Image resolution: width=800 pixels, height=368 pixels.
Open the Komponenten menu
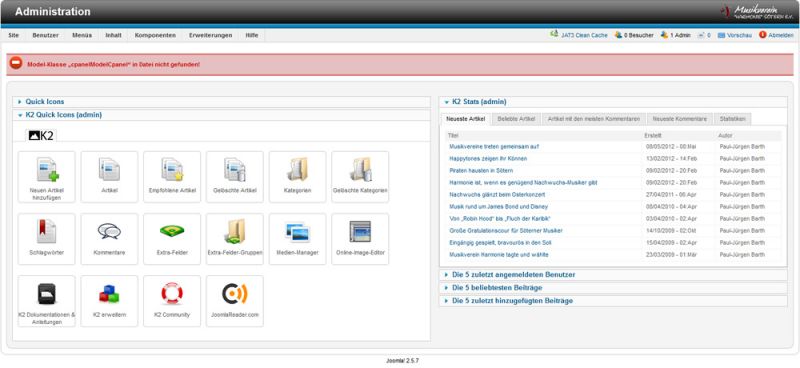coord(156,35)
